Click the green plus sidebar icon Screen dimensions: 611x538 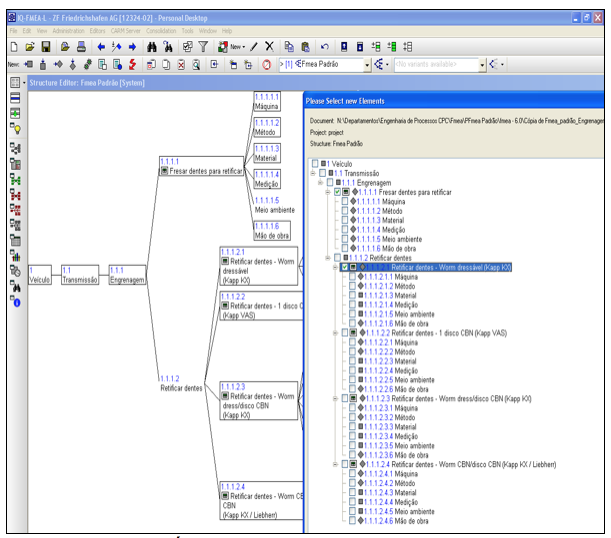click(15, 113)
